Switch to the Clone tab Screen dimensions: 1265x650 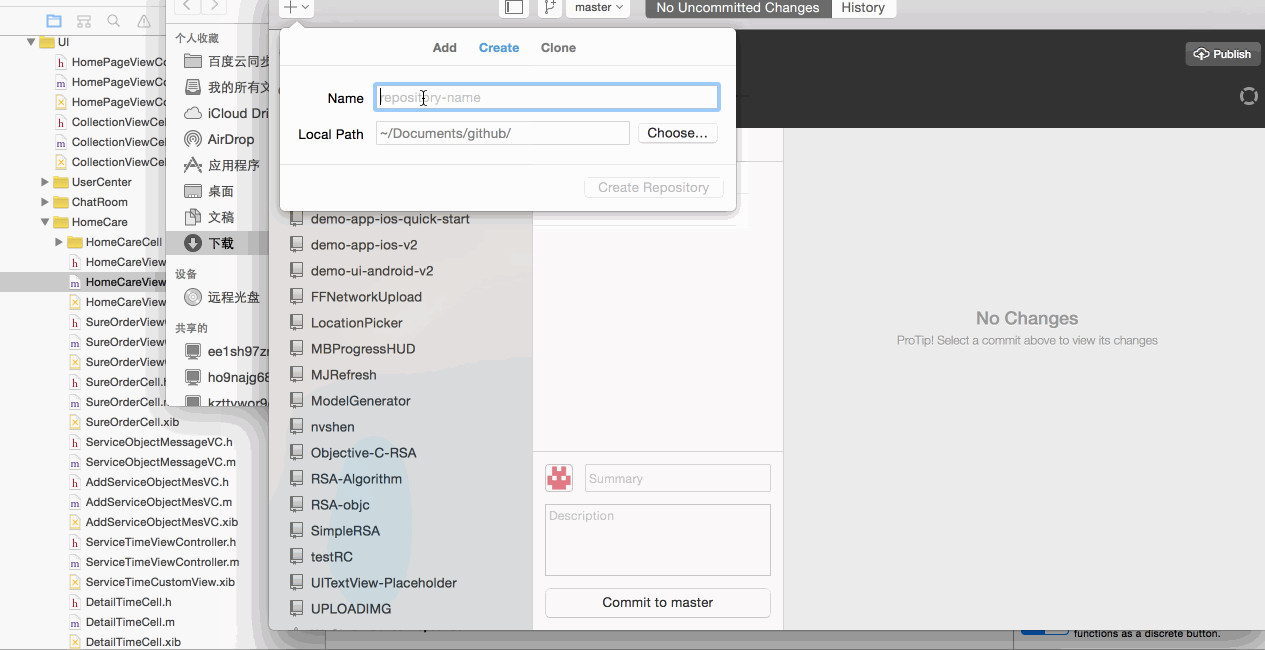pyautogui.click(x=558, y=48)
